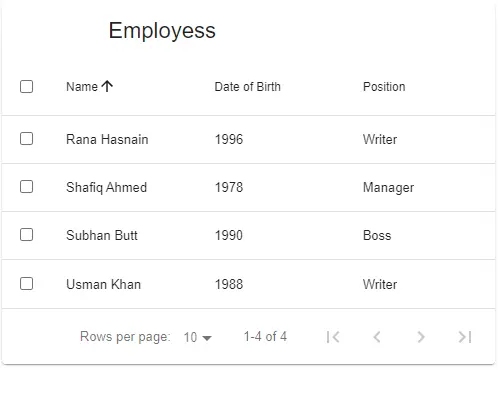Screen dimensions: 498x396
Task: Go to the previous page
Action: point(377,337)
